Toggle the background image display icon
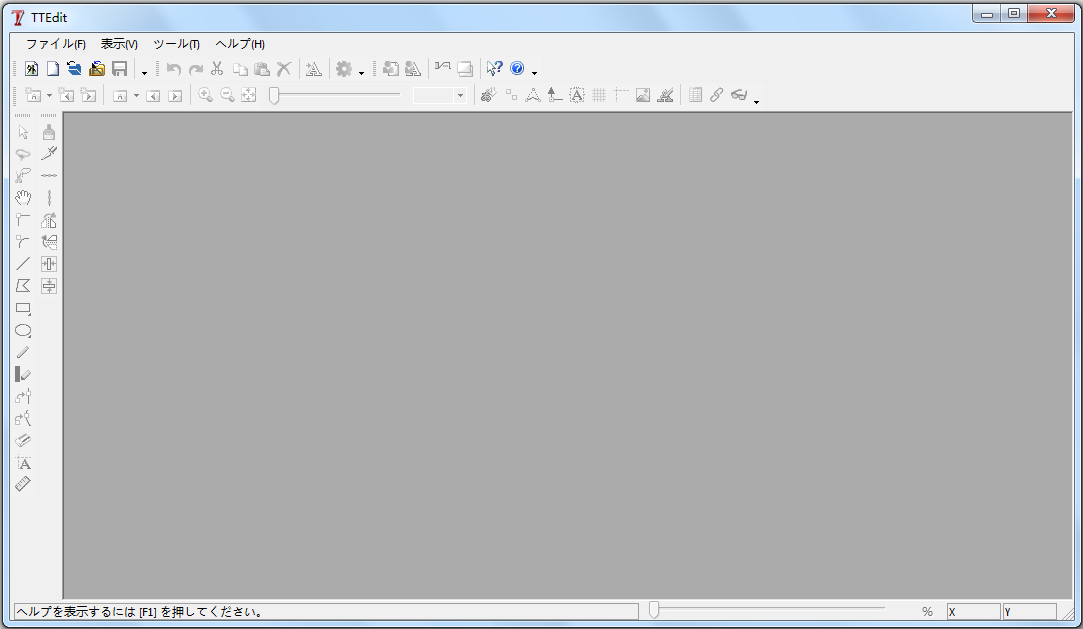The image size is (1083, 629). click(x=643, y=95)
